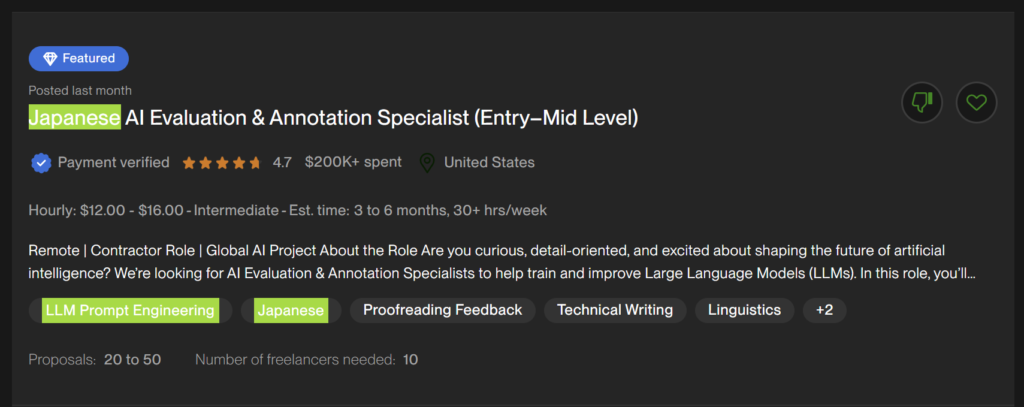Click the United States location text
Image resolution: width=1024 pixels, height=407 pixels.
click(x=489, y=162)
